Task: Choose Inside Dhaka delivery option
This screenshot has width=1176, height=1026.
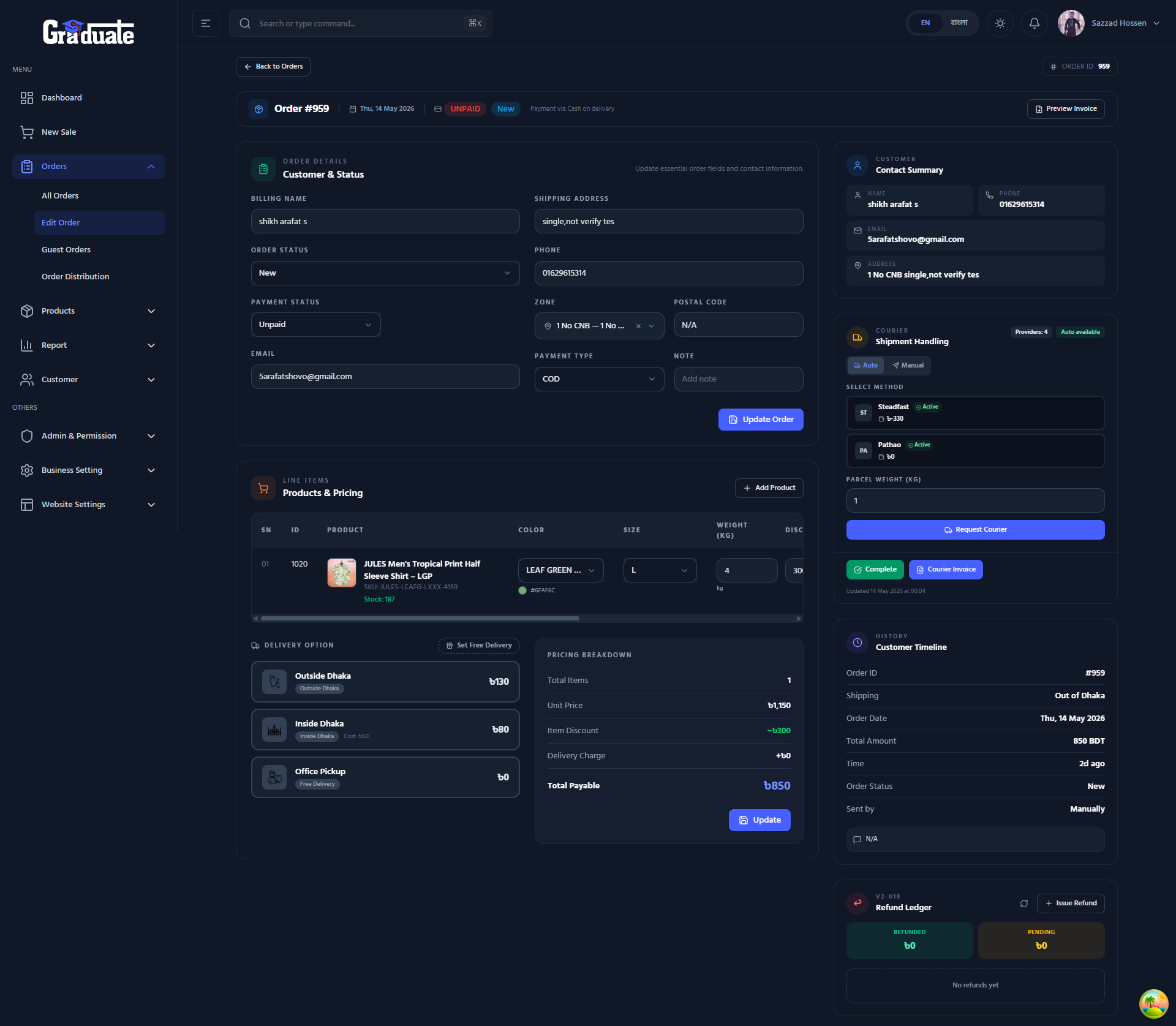Action: 385,730
